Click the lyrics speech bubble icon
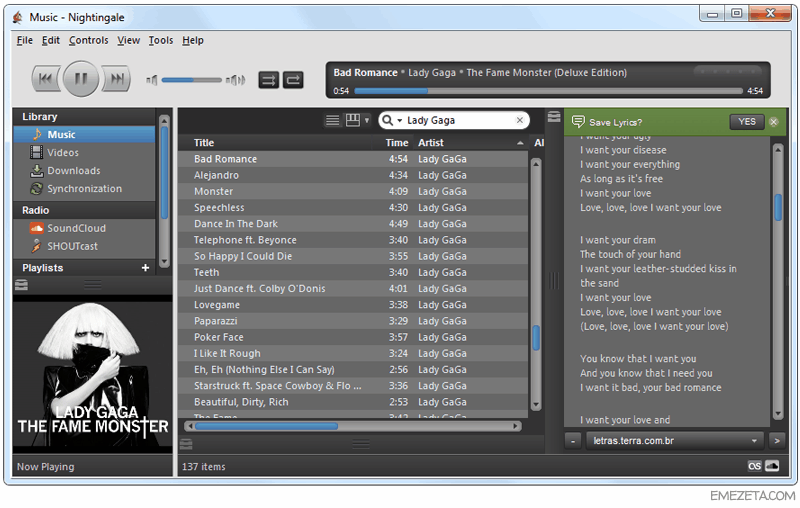The image size is (800, 508). click(x=578, y=121)
